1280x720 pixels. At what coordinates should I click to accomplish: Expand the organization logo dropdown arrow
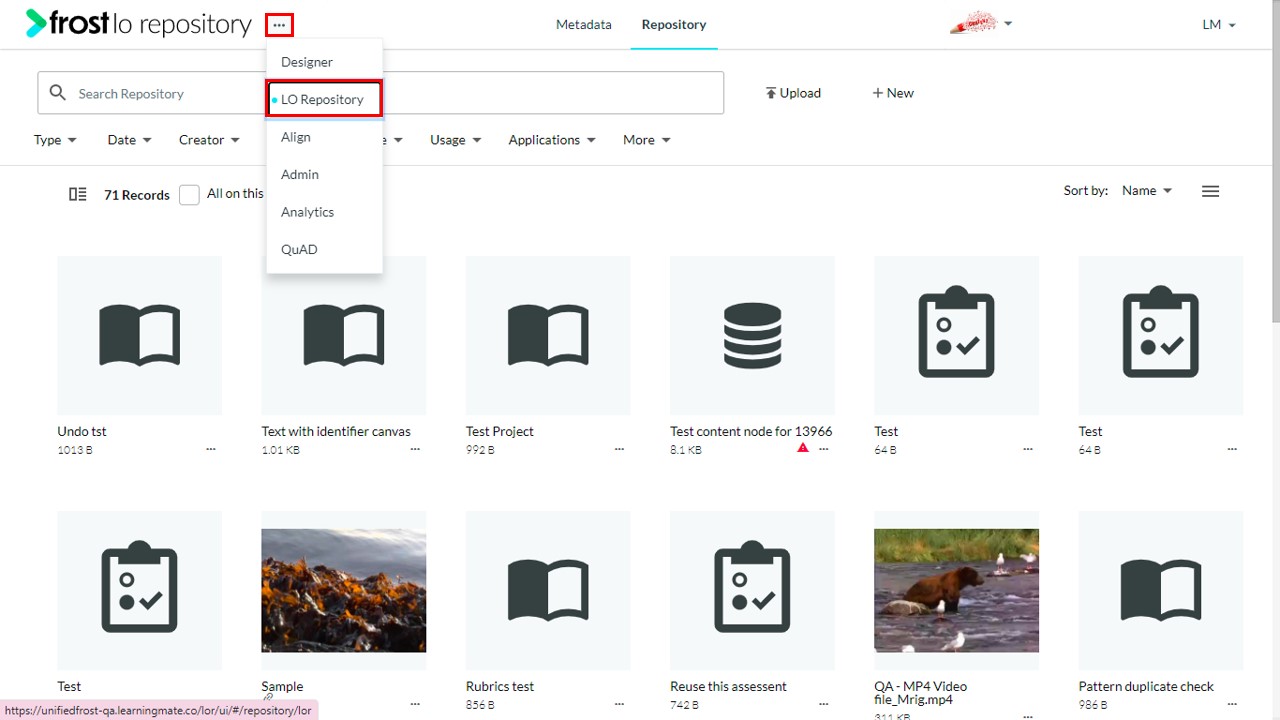1008,23
